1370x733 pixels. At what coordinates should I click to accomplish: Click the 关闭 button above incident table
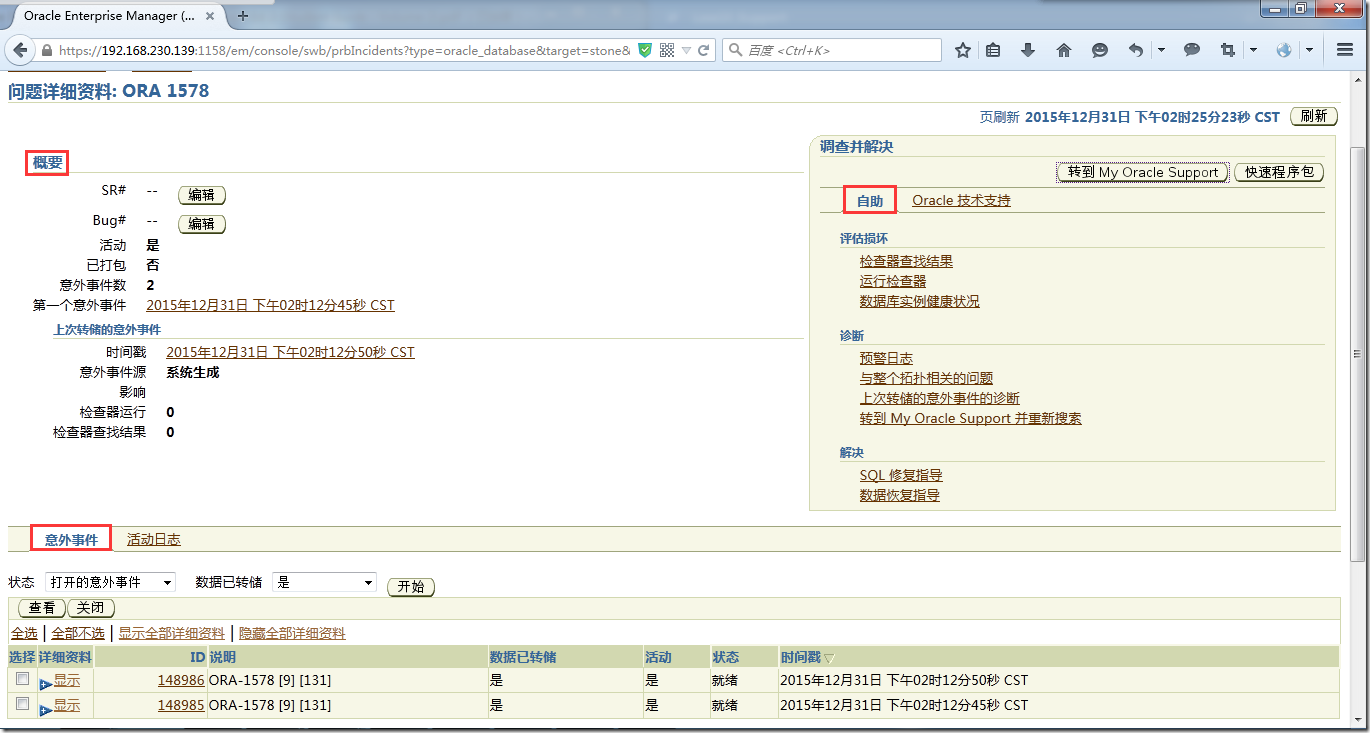(91, 608)
